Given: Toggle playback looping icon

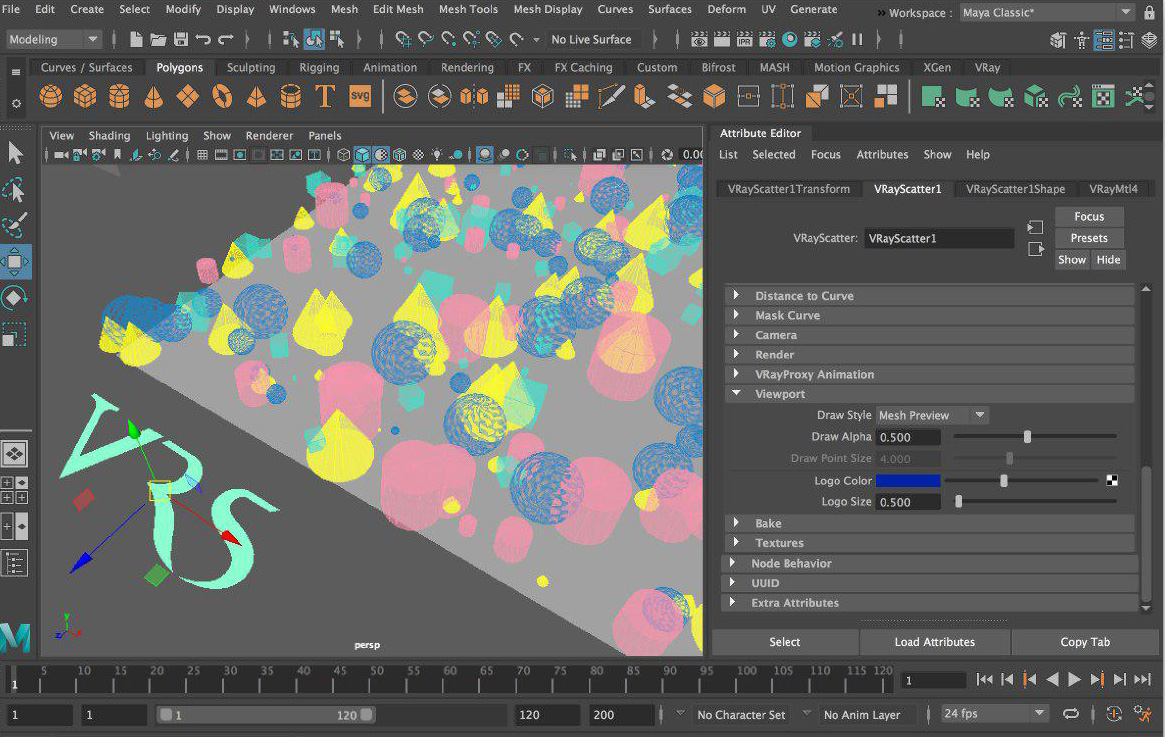Looking at the screenshot, I should [x=1071, y=714].
